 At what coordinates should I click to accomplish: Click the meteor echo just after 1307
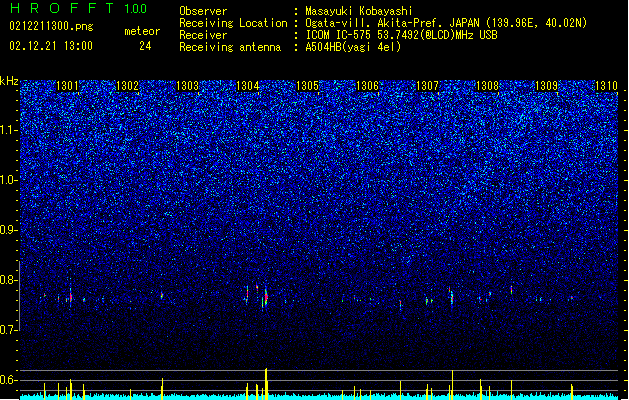pyautogui.click(x=452, y=298)
